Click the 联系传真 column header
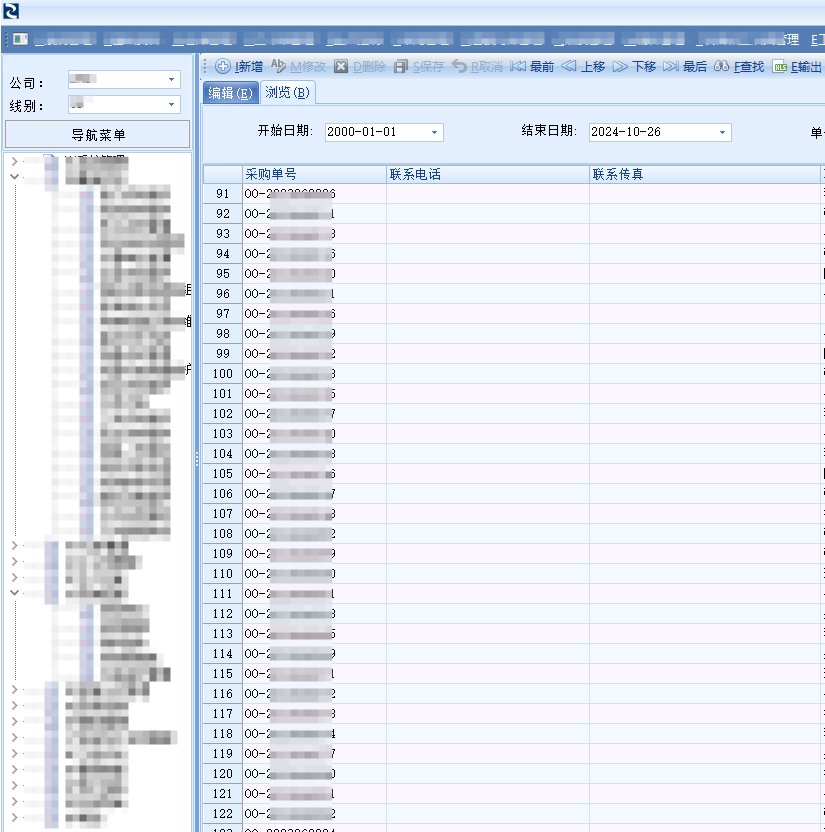The width and height of the screenshot is (825, 832). pos(703,174)
